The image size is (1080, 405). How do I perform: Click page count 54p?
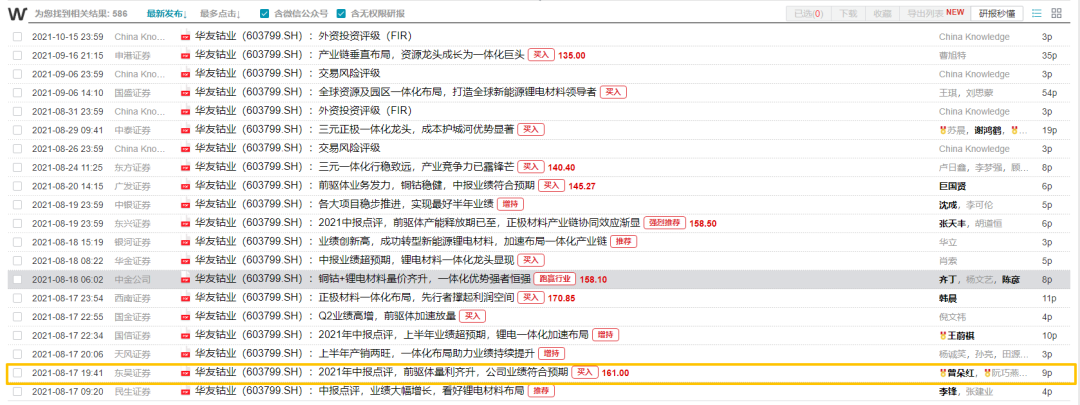1050,92
